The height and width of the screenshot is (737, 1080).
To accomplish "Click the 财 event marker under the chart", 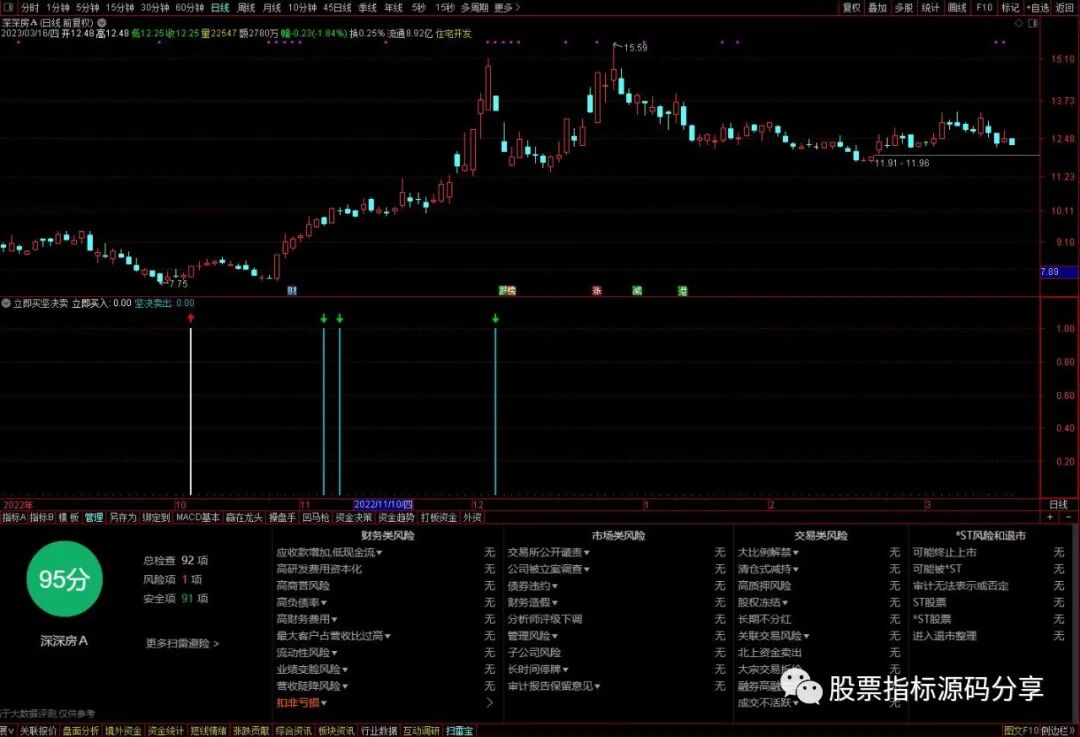I will pyautogui.click(x=292, y=291).
